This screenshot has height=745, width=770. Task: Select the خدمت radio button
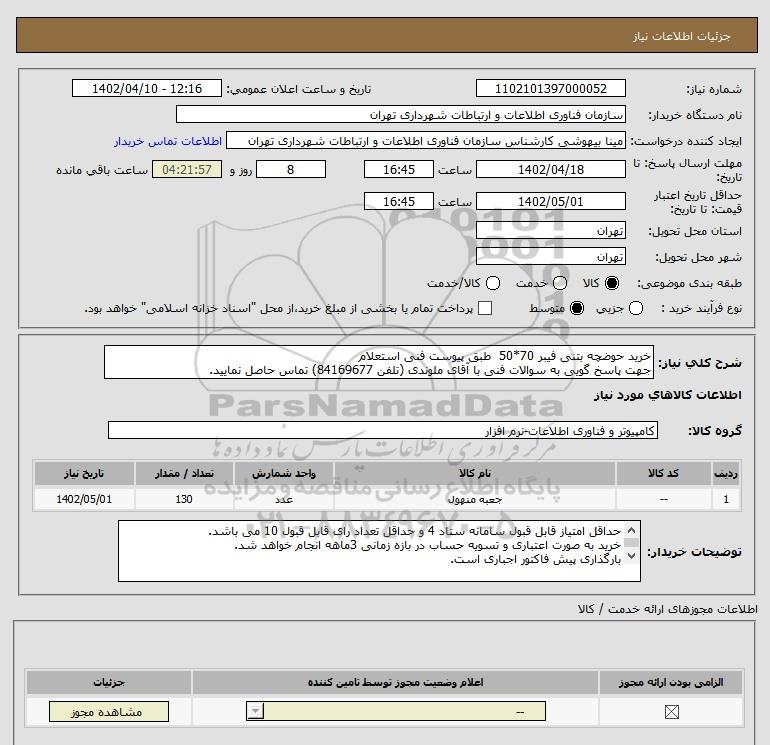point(560,283)
